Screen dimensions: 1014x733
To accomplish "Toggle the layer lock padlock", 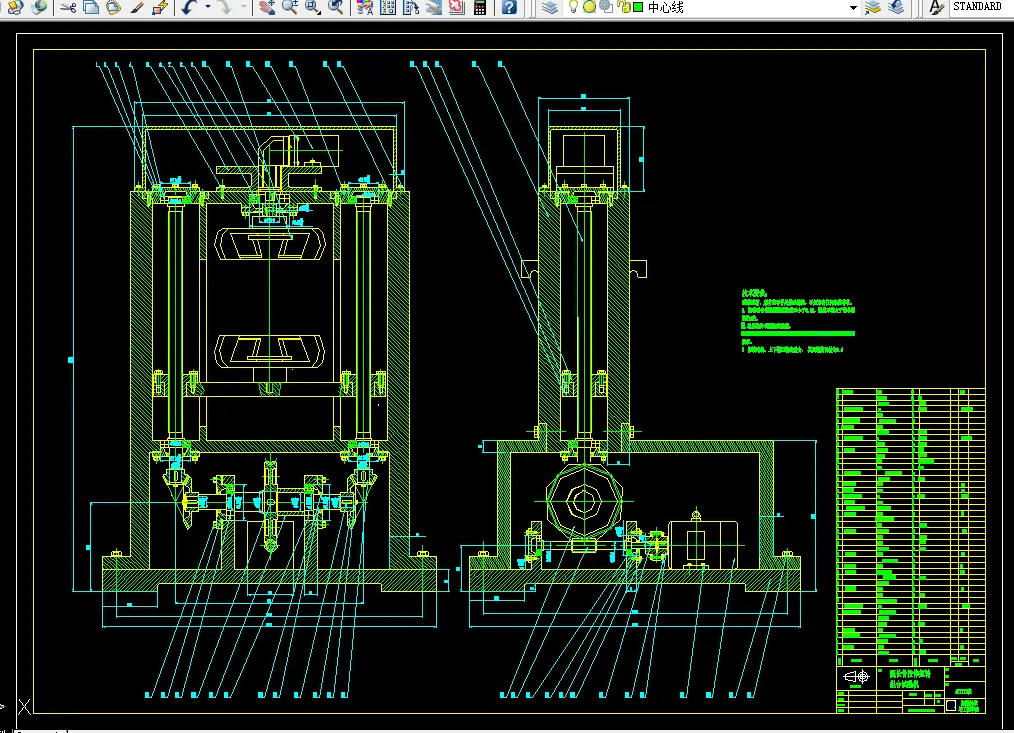I will click(x=625, y=7).
